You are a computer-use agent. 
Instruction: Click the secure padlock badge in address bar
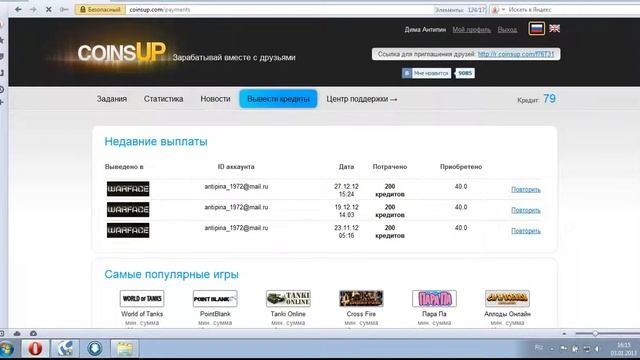(100, 9)
